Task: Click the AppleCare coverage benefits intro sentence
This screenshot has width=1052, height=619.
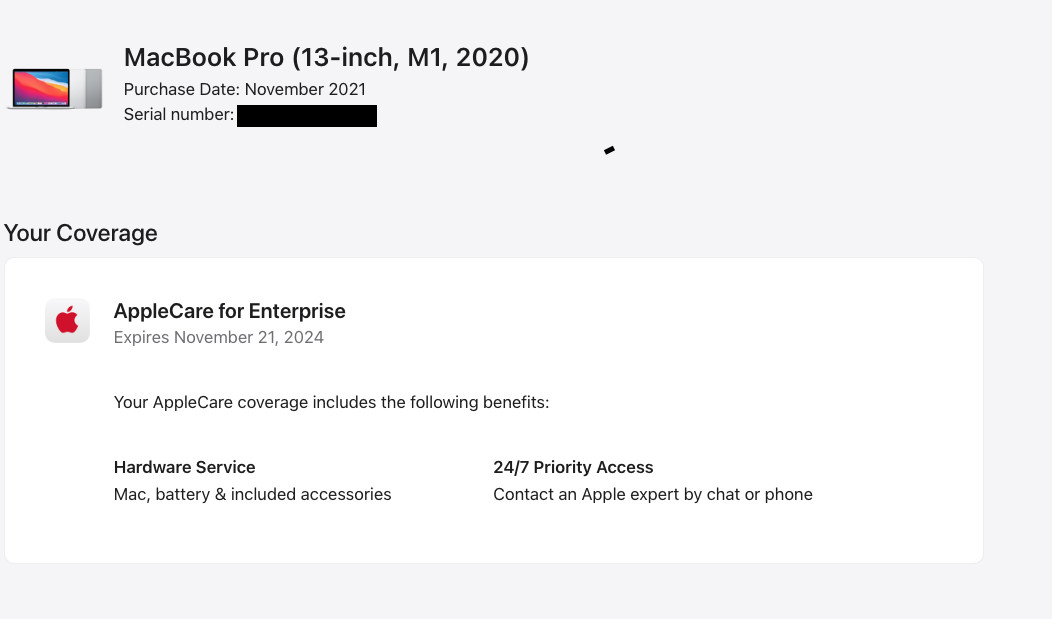Action: coord(331,402)
